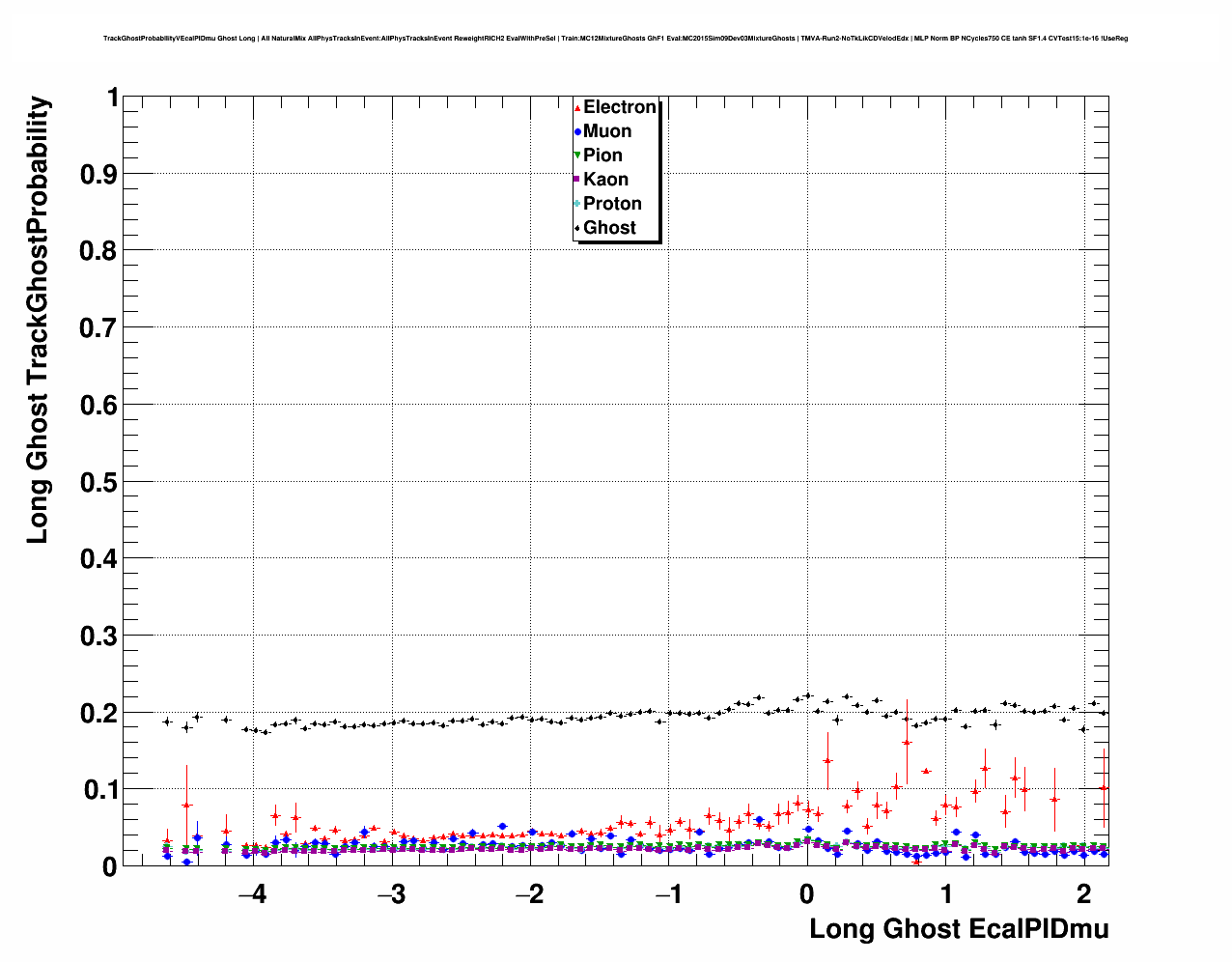Select the Ghost legend label

point(609,228)
